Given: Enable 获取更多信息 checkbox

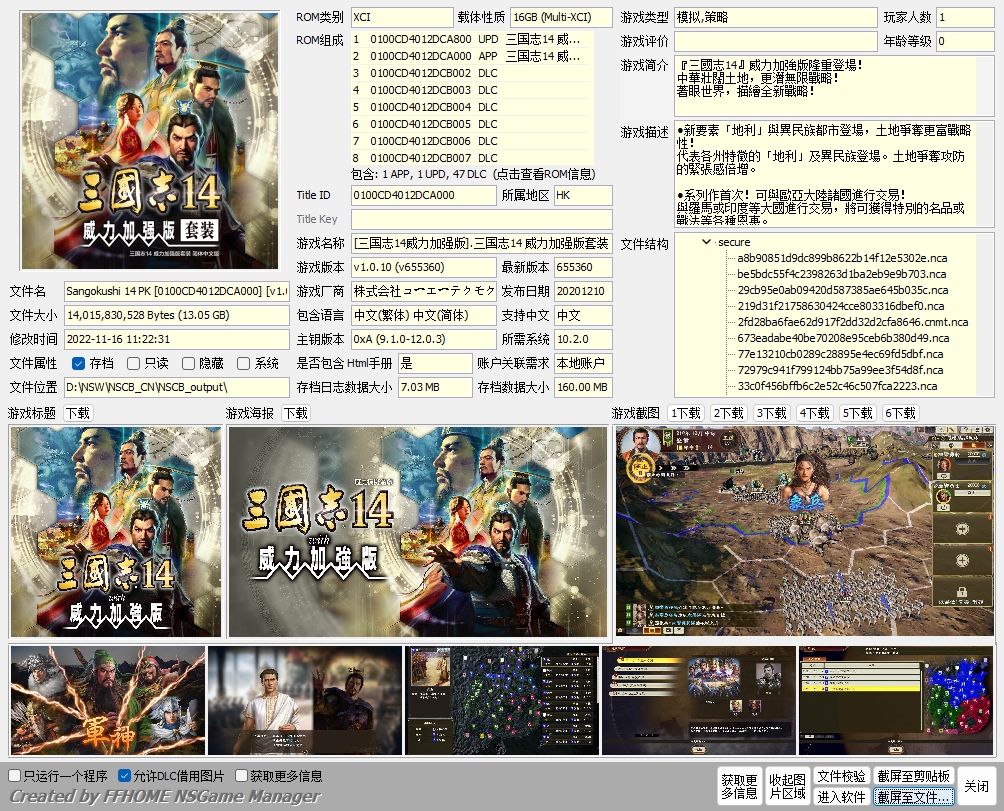Looking at the screenshot, I should click(241, 776).
